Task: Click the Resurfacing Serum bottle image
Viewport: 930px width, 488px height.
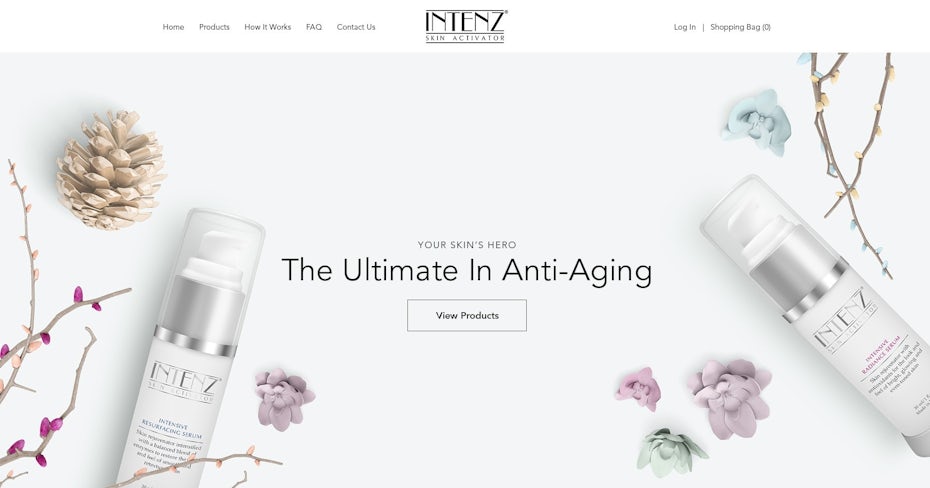Action: 190,350
